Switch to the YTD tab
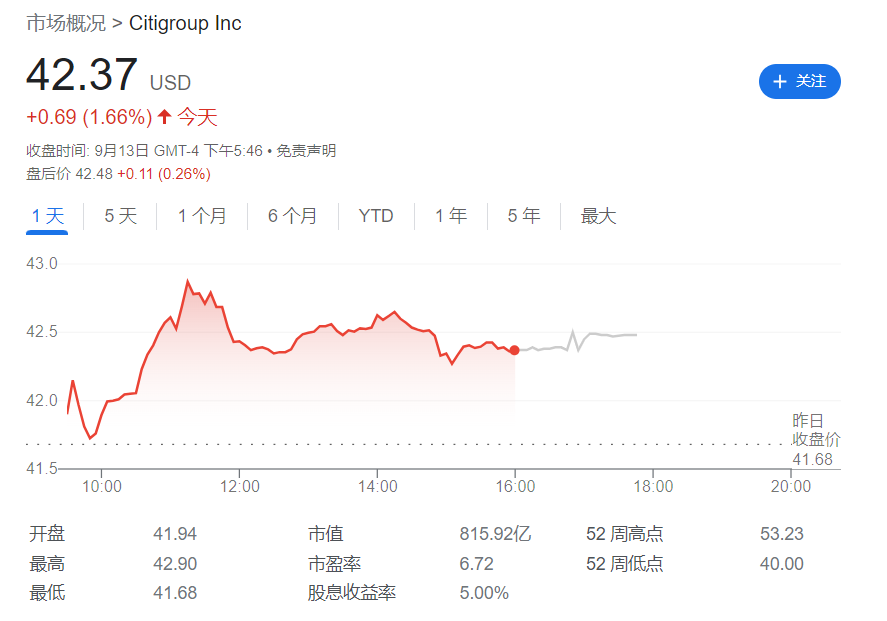The height and width of the screenshot is (621, 887). [x=376, y=216]
